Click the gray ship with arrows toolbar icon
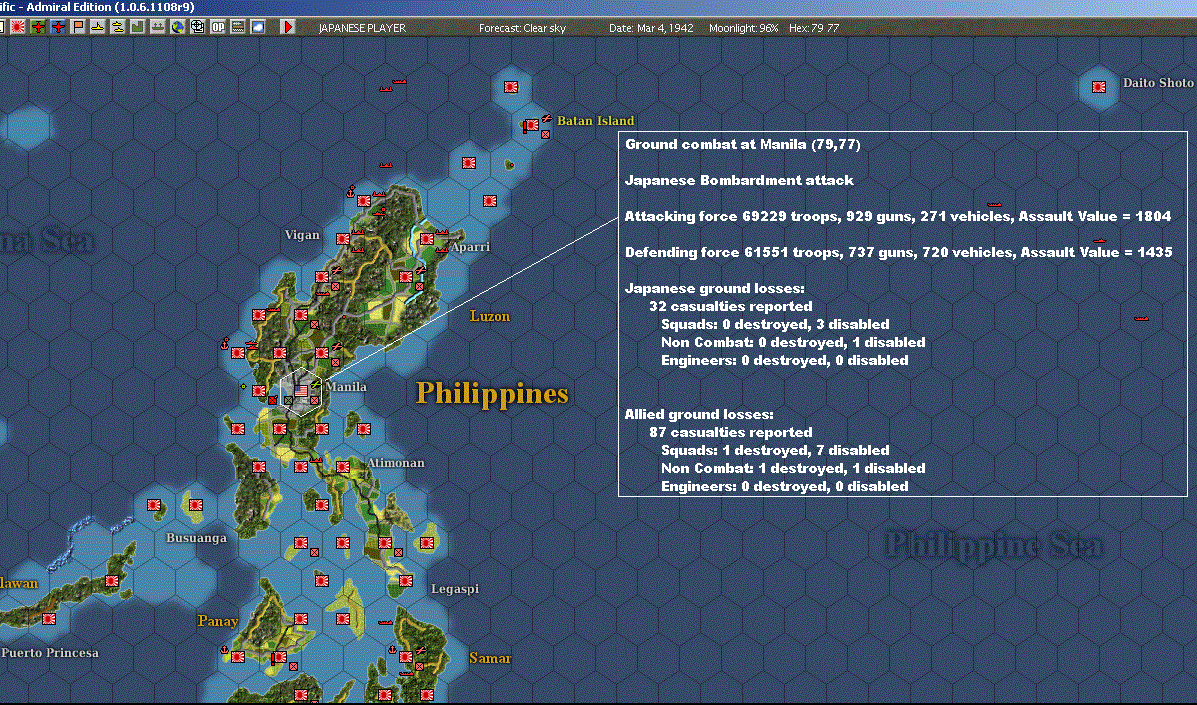 pos(157,27)
